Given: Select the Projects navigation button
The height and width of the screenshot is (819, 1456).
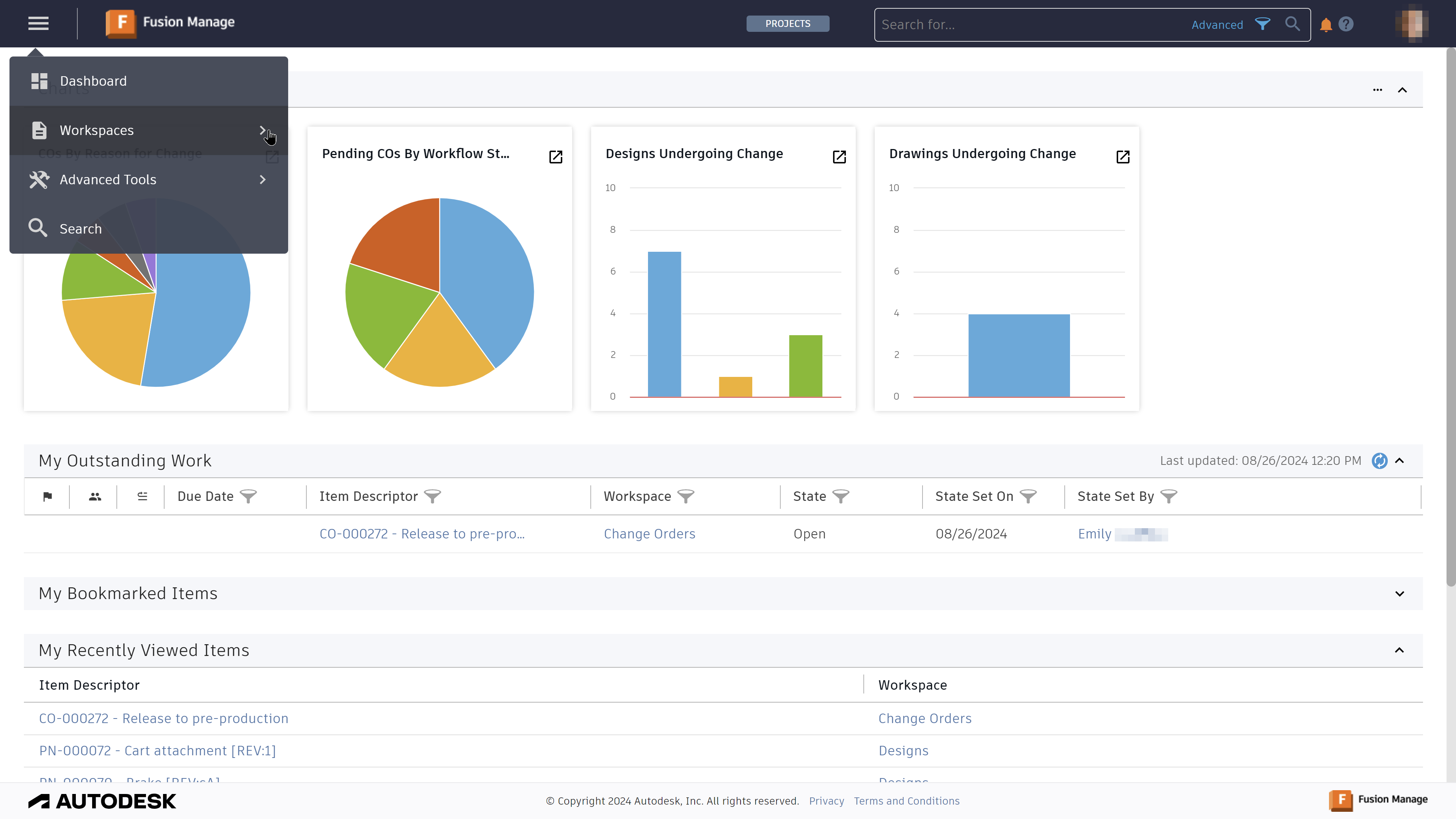Looking at the screenshot, I should [787, 23].
